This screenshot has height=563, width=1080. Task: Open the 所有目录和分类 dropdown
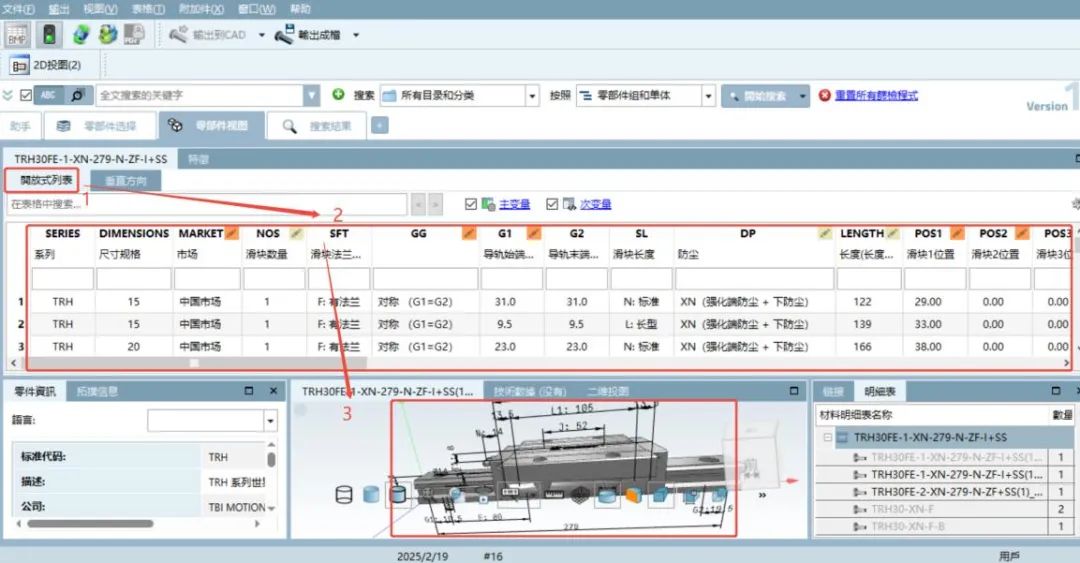coord(532,96)
